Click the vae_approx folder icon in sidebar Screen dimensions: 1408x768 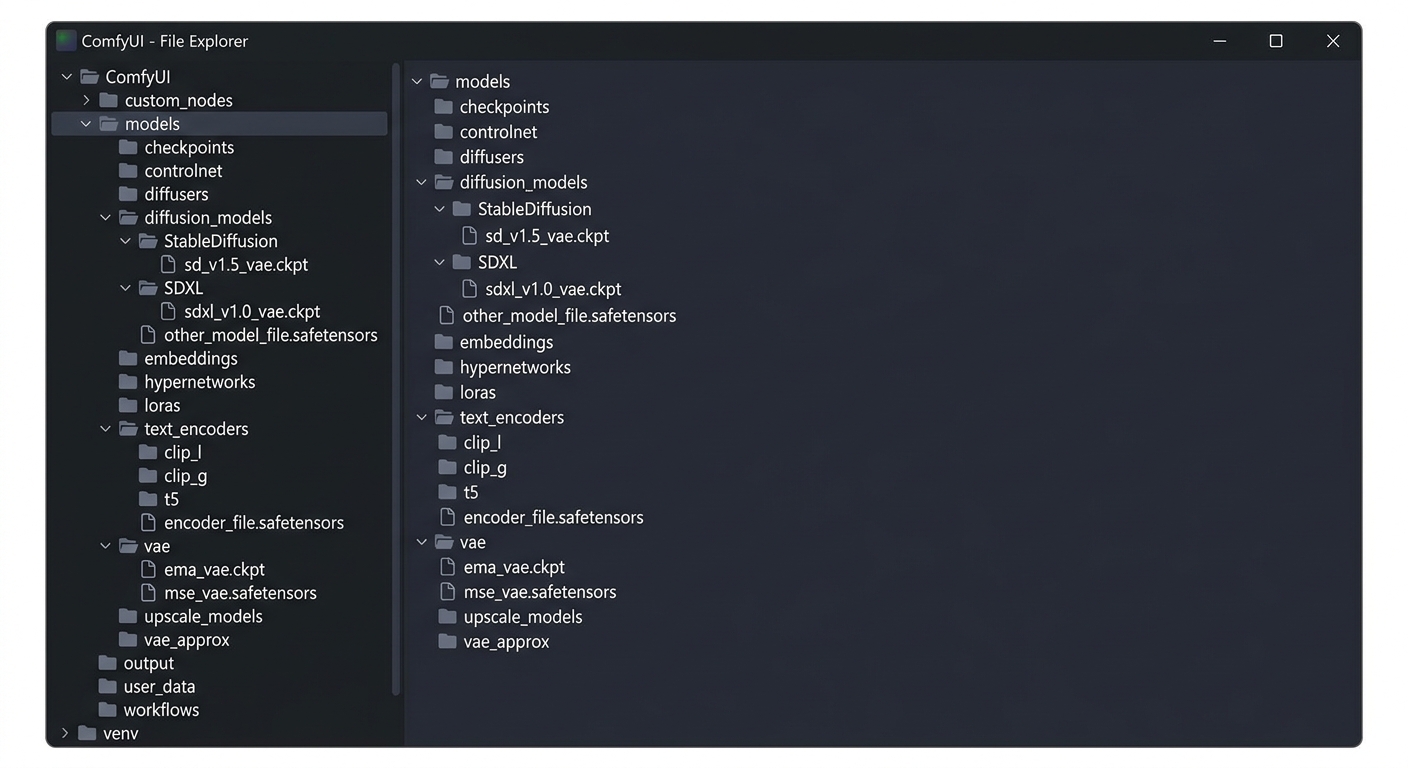coord(128,640)
